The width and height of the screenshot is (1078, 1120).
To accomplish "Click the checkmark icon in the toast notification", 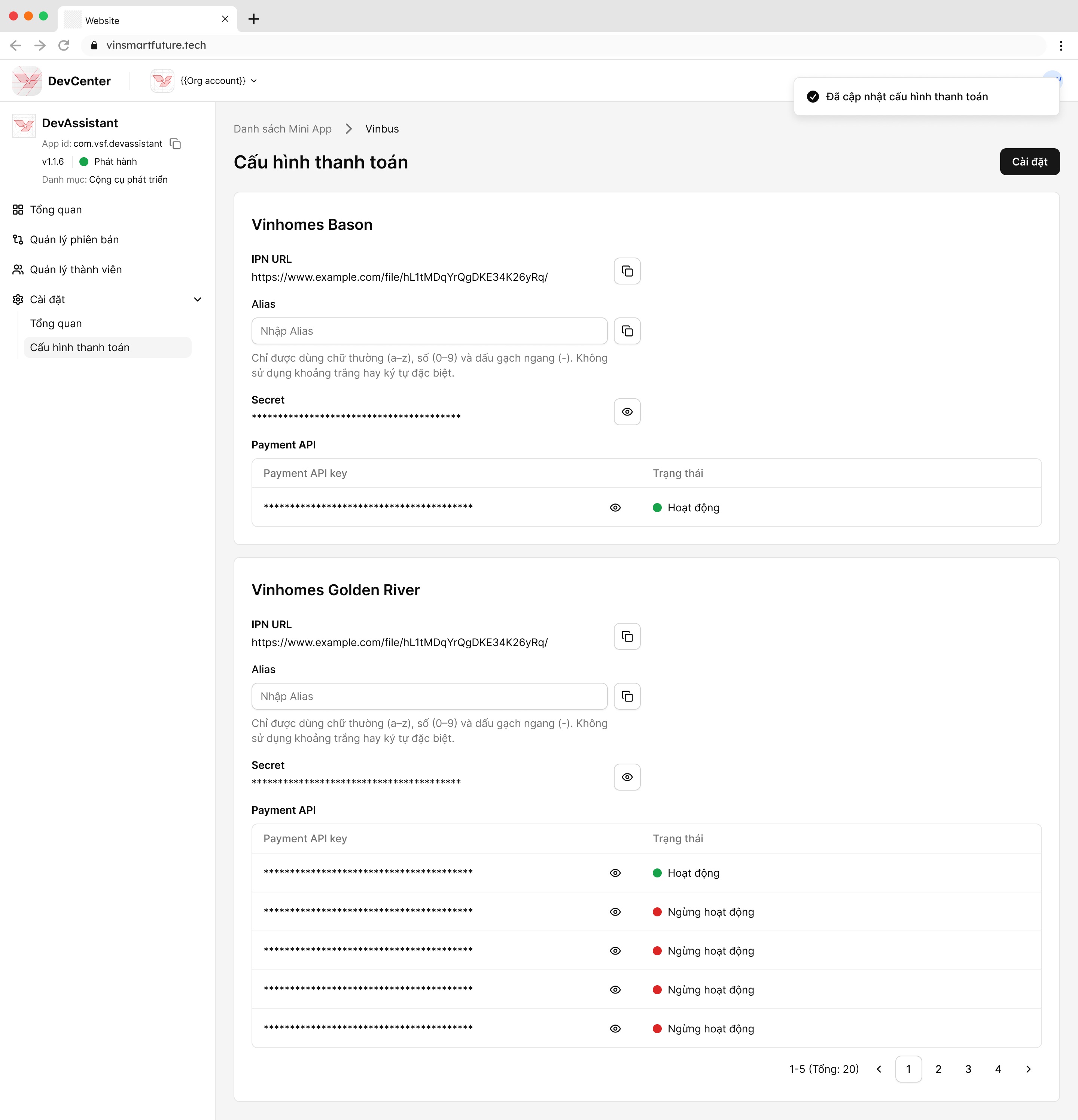I will coord(813,97).
